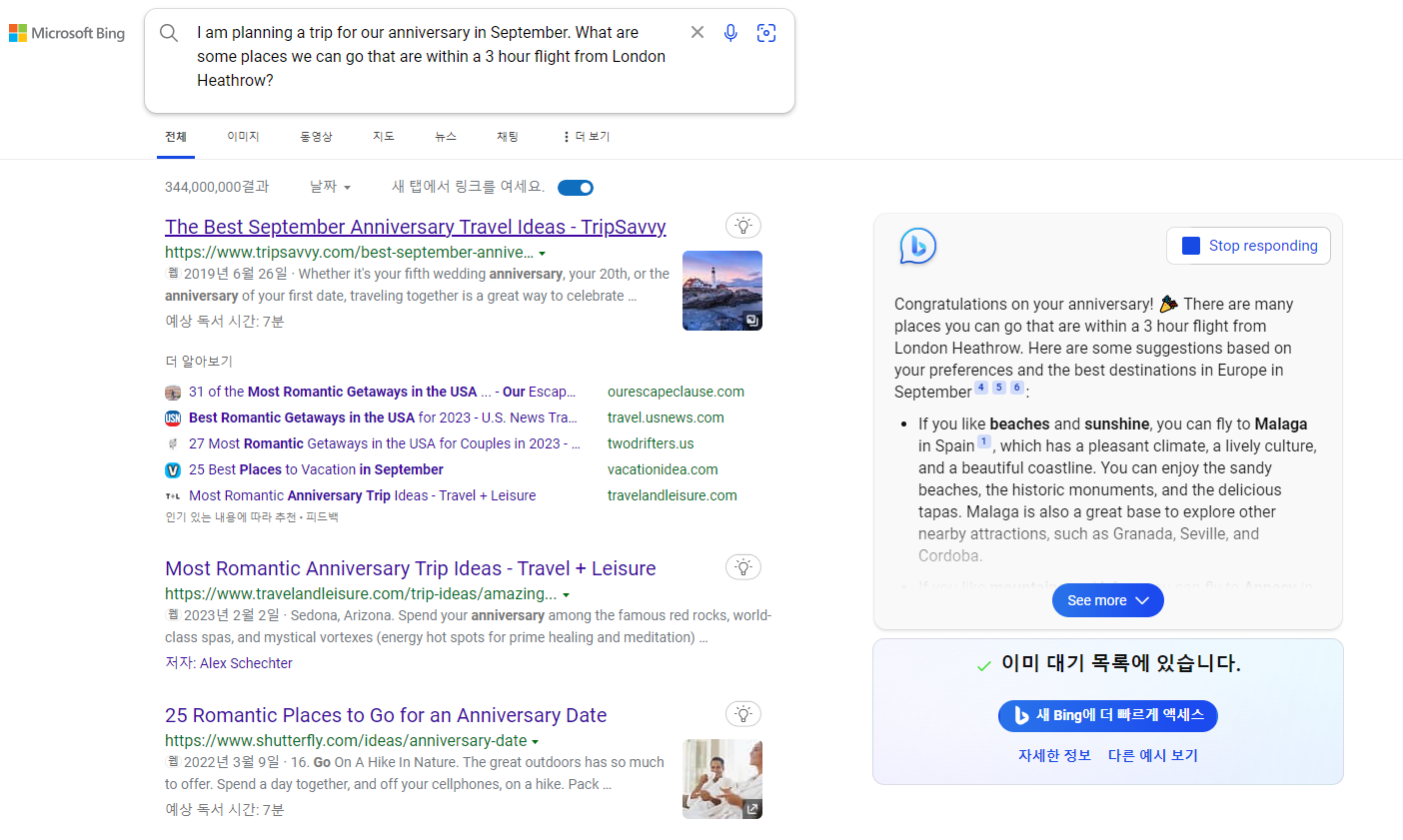Expand the shutterfly URL dropdown arrow
The height and width of the screenshot is (840, 1403).
point(536,742)
